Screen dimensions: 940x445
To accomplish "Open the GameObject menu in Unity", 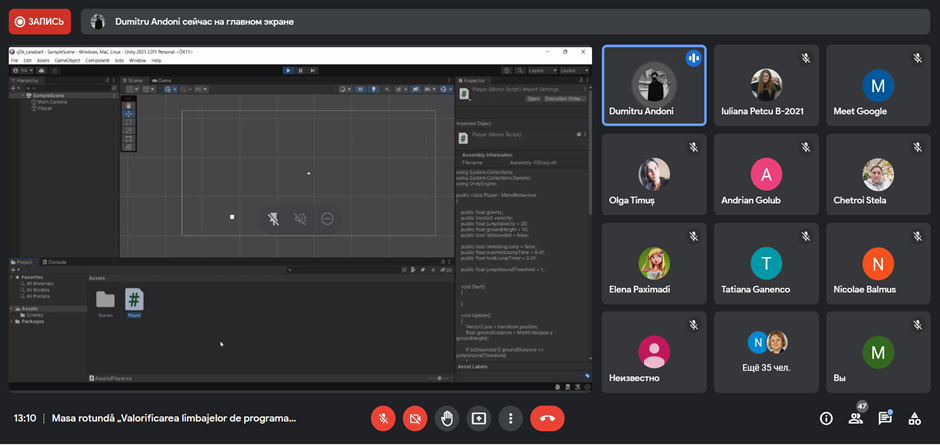I will tap(67, 60).
